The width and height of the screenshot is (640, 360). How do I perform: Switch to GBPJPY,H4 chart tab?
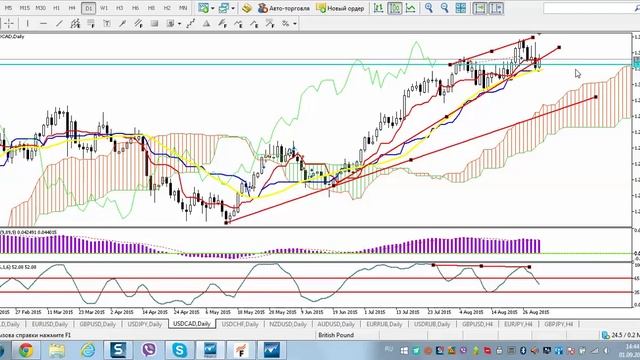point(558,324)
